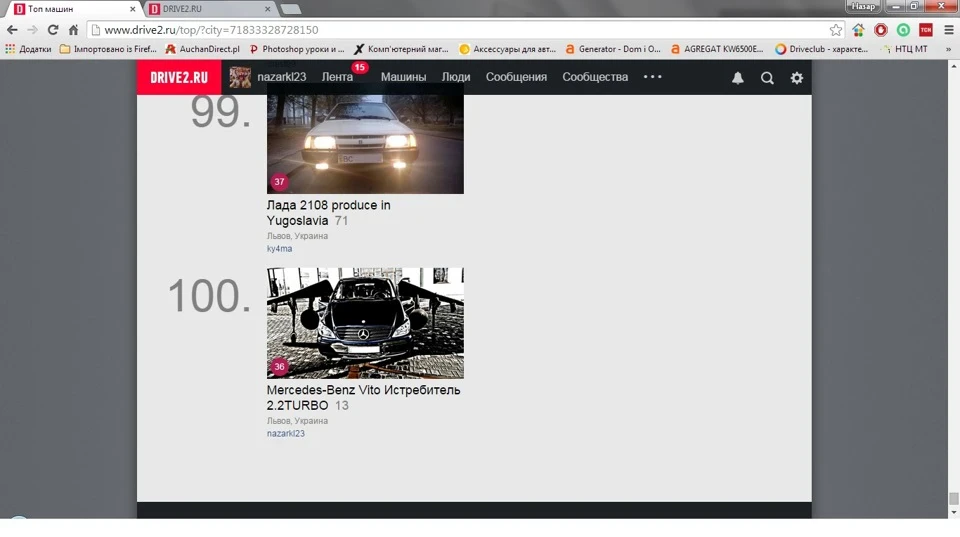Screen dimensions: 960x537
Task: Open the nazarkl23 profile in header
Action: tap(282, 77)
